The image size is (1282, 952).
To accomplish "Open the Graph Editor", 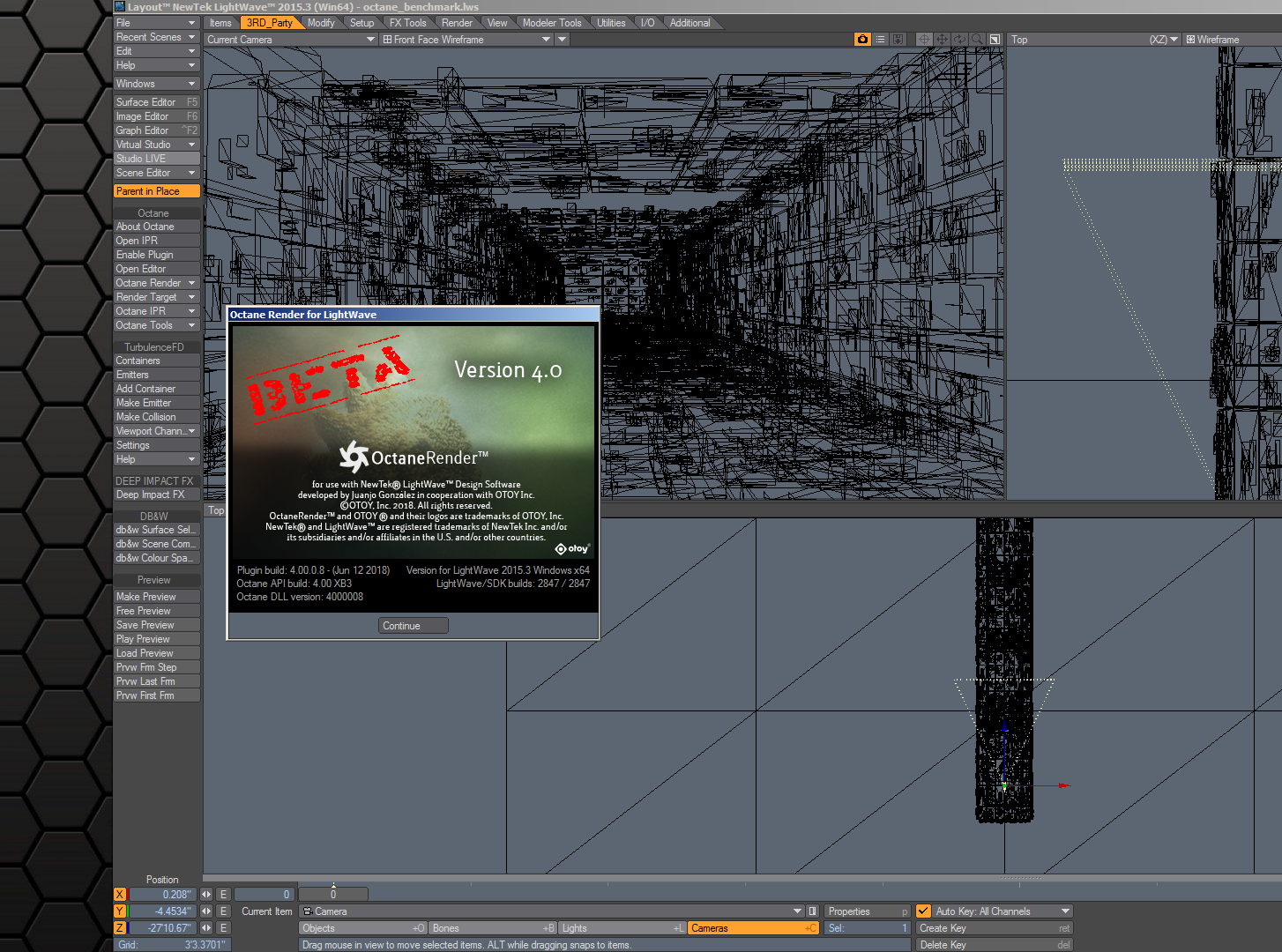I will 157,130.
